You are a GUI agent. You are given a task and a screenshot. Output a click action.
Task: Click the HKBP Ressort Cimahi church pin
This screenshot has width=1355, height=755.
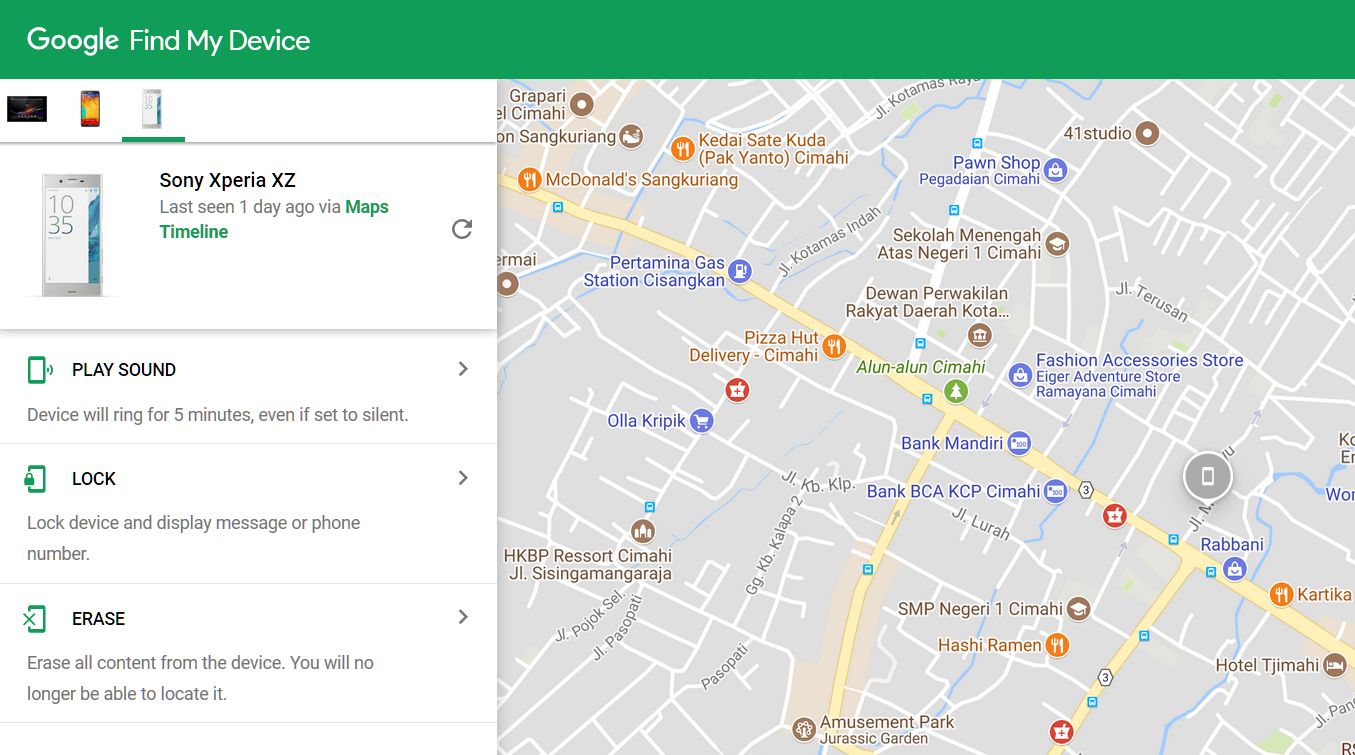643,531
